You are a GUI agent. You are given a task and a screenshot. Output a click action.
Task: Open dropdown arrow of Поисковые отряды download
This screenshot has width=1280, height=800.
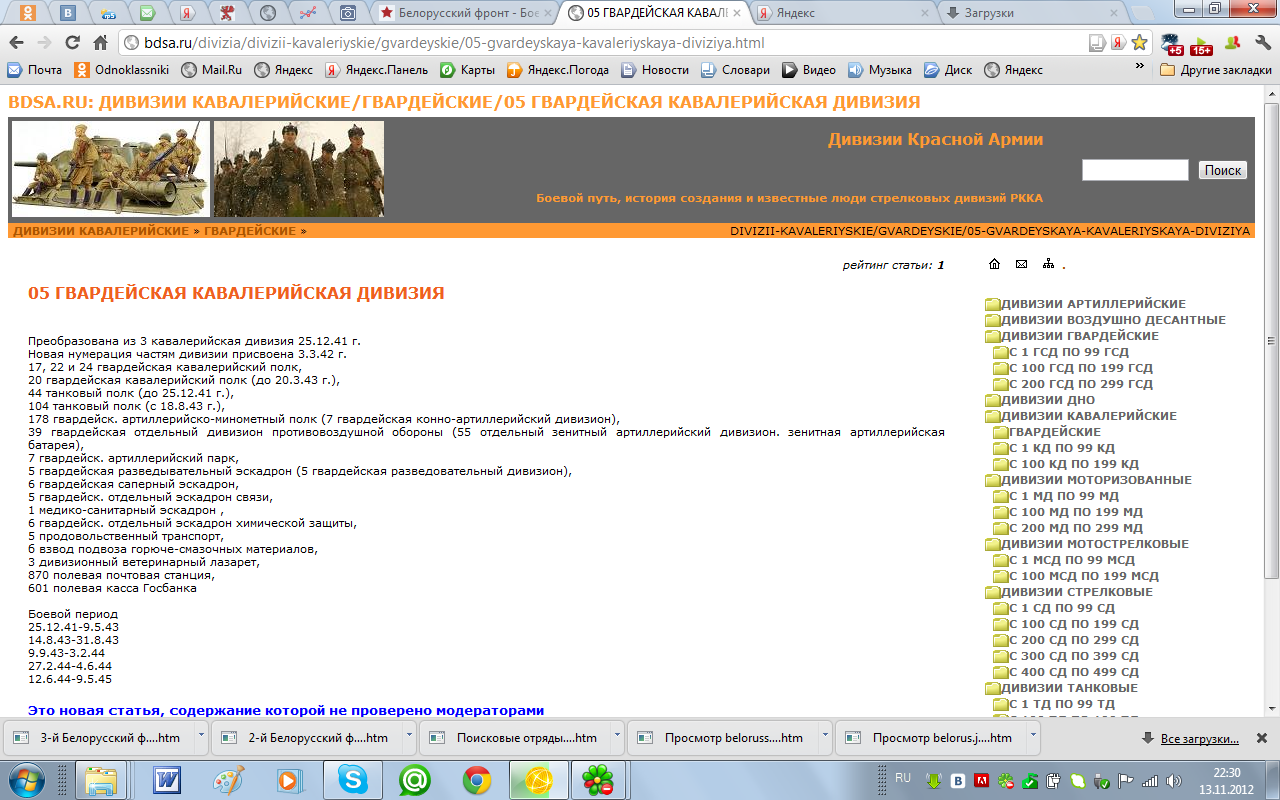[617, 735]
